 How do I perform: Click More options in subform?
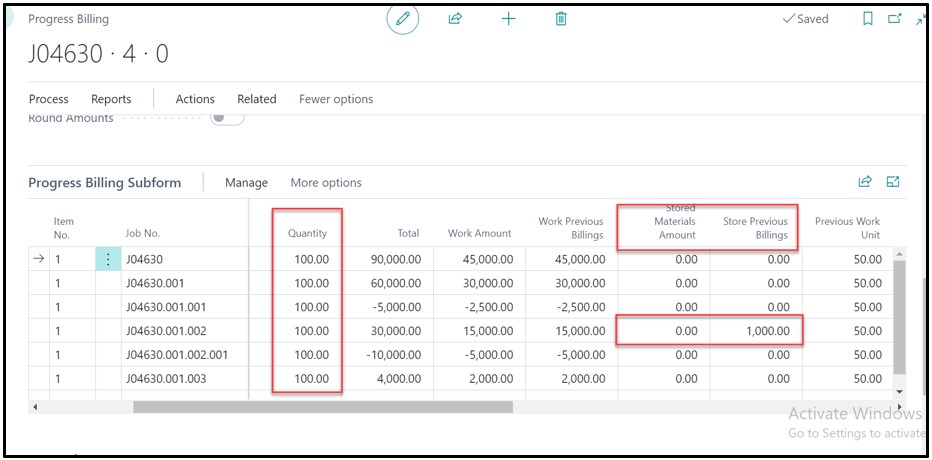(x=326, y=183)
